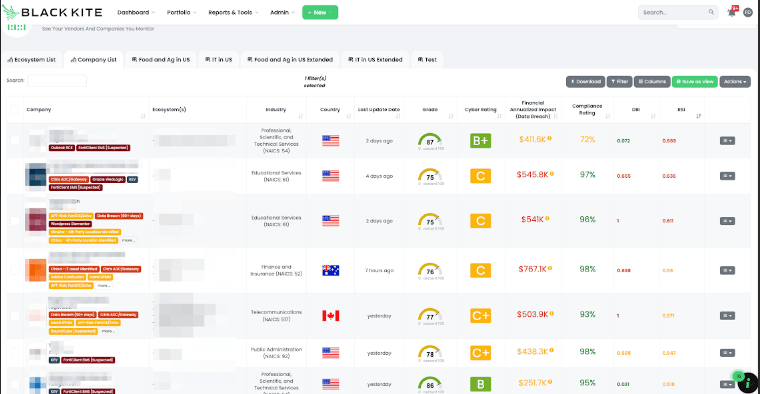The height and width of the screenshot is (394, 760).
Task: Open the Actions dropdown
Action: click(735, 82)
